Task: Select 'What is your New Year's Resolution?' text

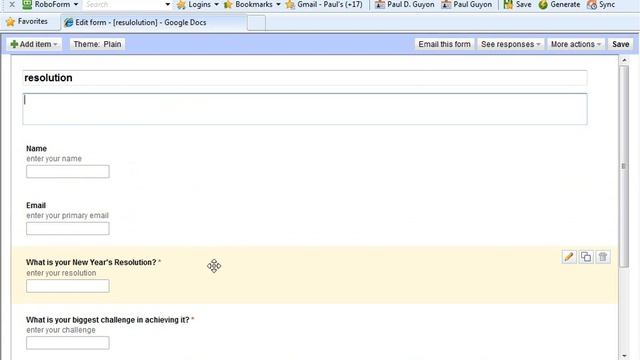Action: coord(91,262)
